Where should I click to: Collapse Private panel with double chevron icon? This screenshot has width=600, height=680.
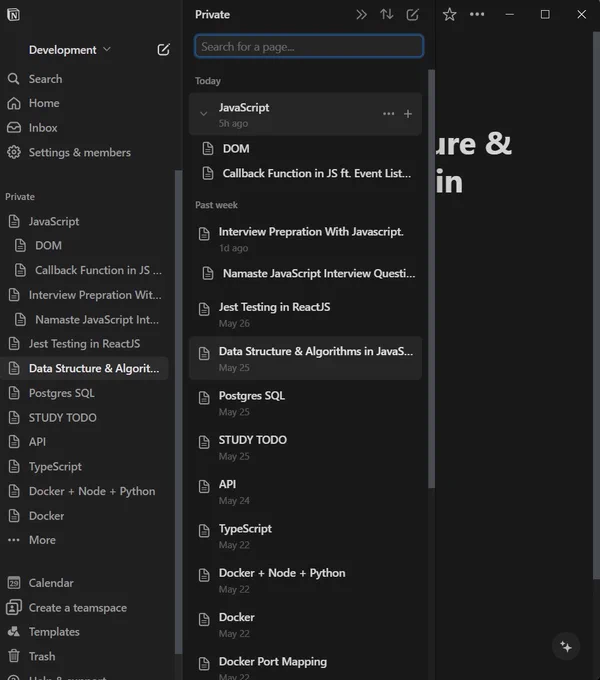coord(361,15)
